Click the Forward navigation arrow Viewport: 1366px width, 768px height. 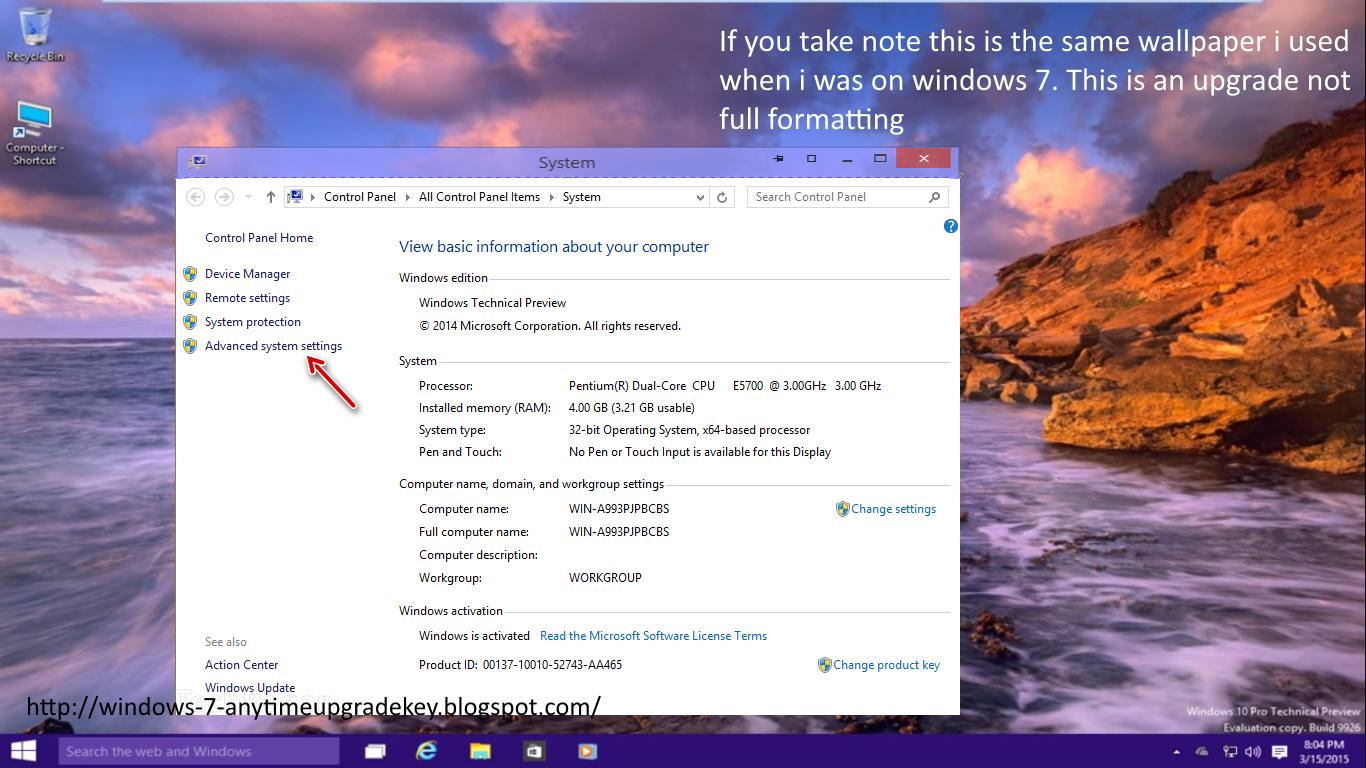point(224,197)
